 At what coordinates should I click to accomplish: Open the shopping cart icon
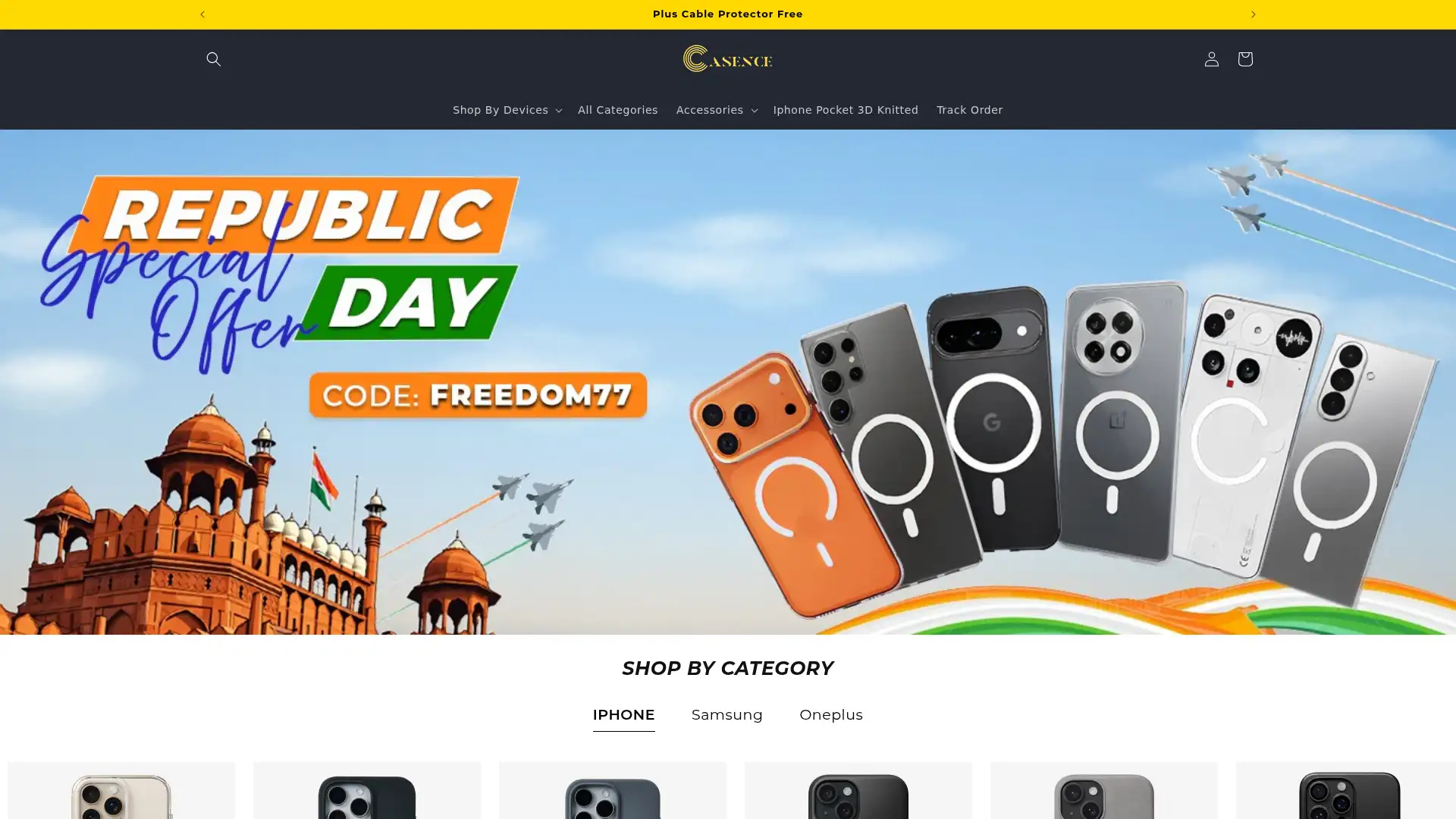click(x=1244, y=59)
